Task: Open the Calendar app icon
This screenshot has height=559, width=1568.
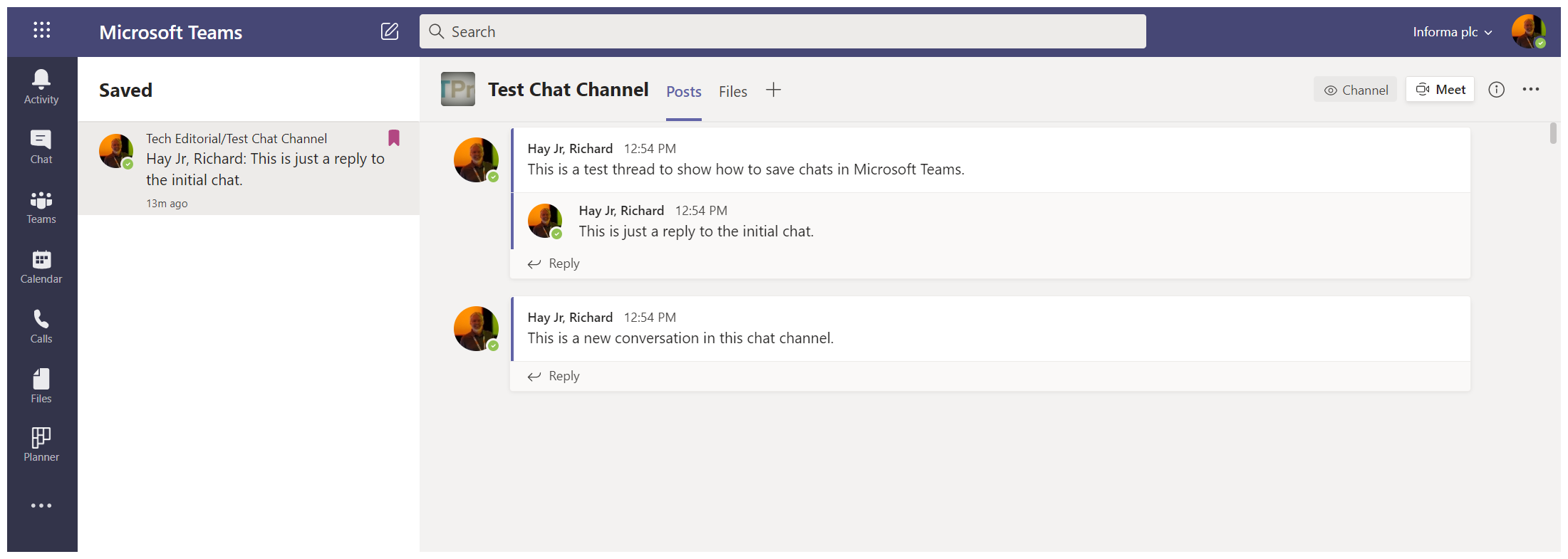Action: pyautogui.click(x=41, y=266)
